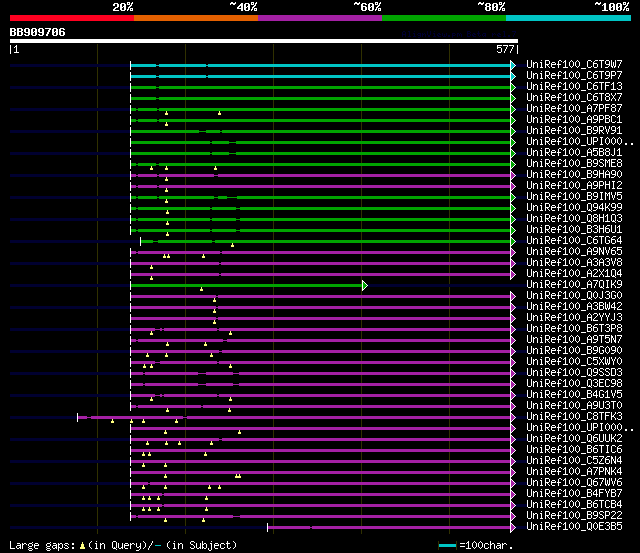The image size is (640, 553).
Task: Select the UniRef100_B6TIC6 hit label
Action: coord(574,450)
